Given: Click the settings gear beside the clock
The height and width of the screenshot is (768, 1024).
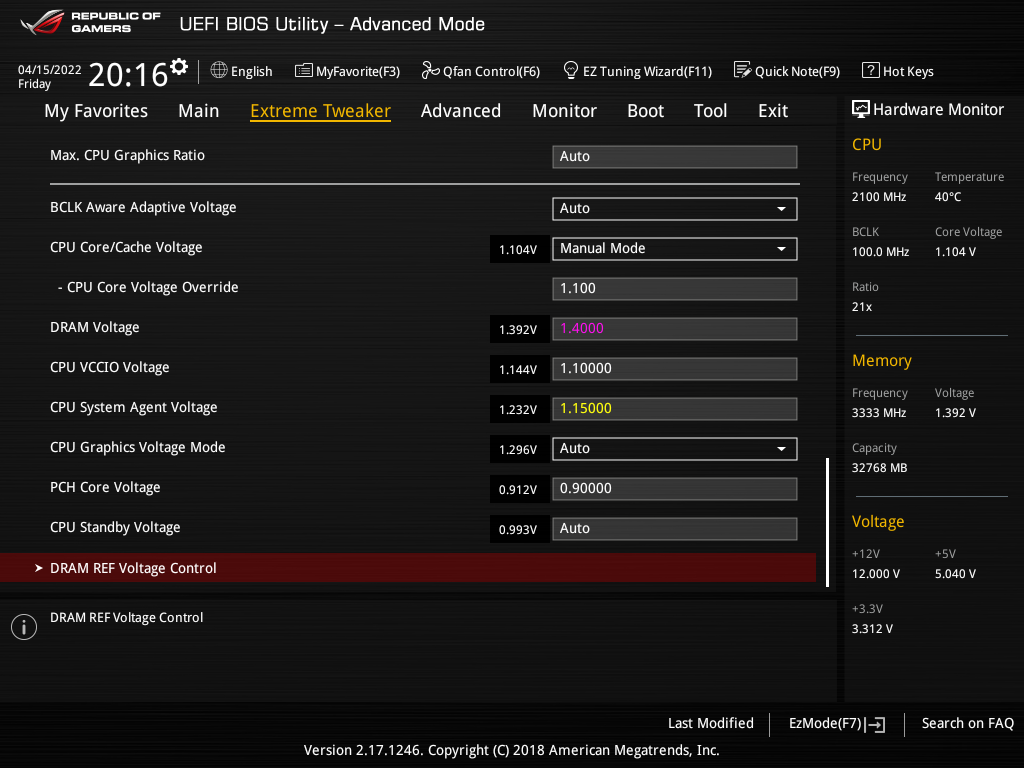Looking at the screenshot, I should pos(178,67).
